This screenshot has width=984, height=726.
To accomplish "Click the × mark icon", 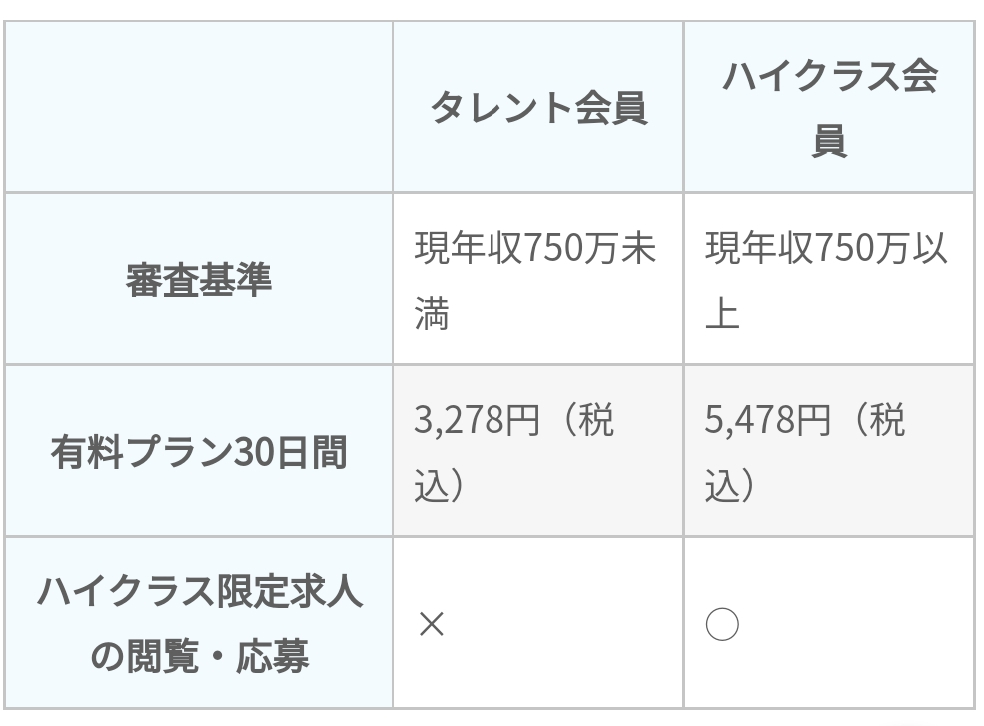I will tap(432, 624).
